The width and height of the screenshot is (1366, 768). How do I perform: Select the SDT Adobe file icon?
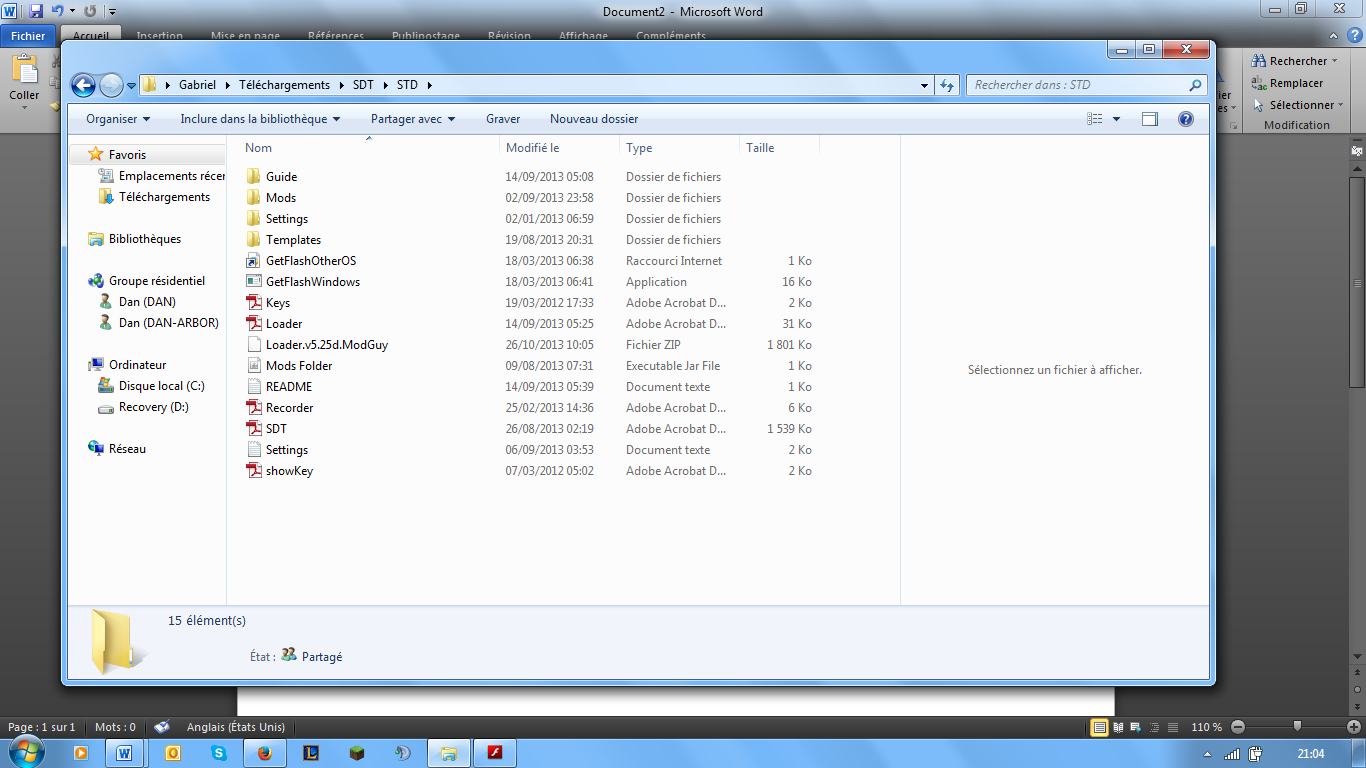(254, 429)
